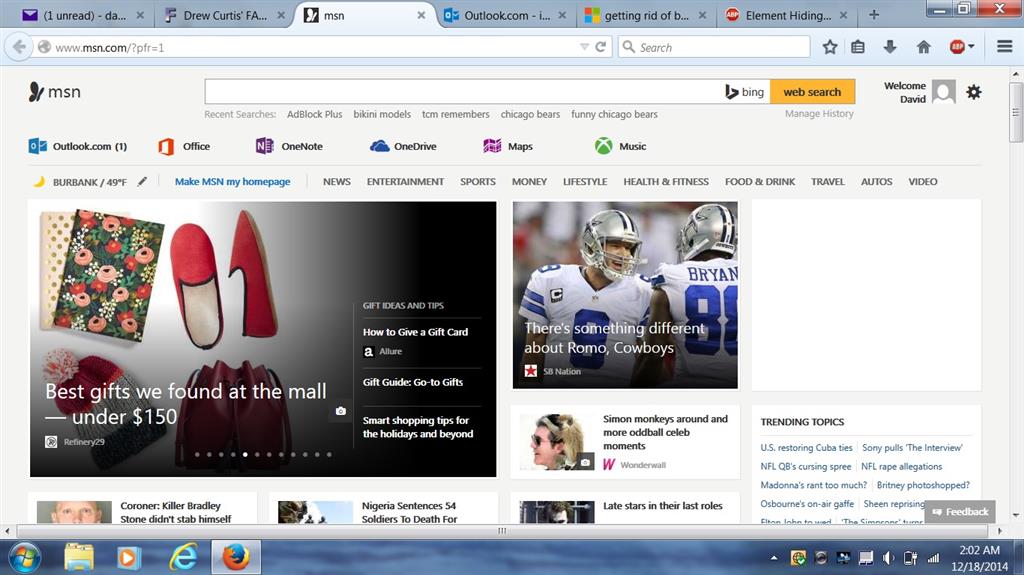
Task: Open MSN settings gear icon
Action: coord(974,92)
